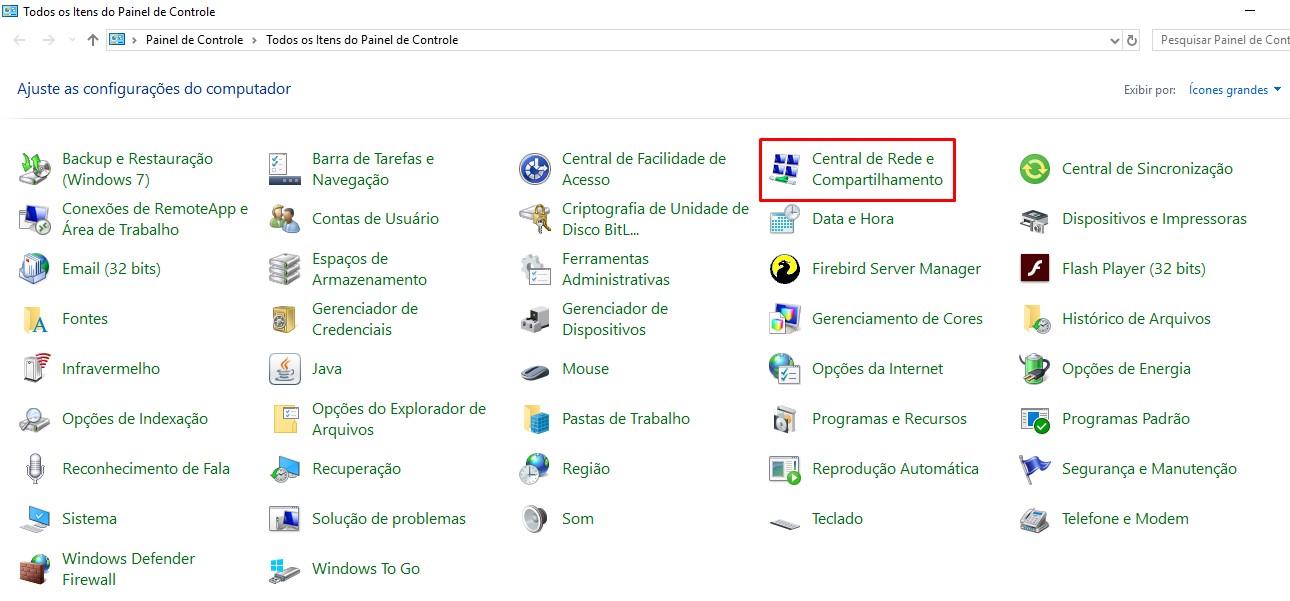
Task: Open the Contas de Usuário icon
Action: pyautogui.click(x=285, y=219)
